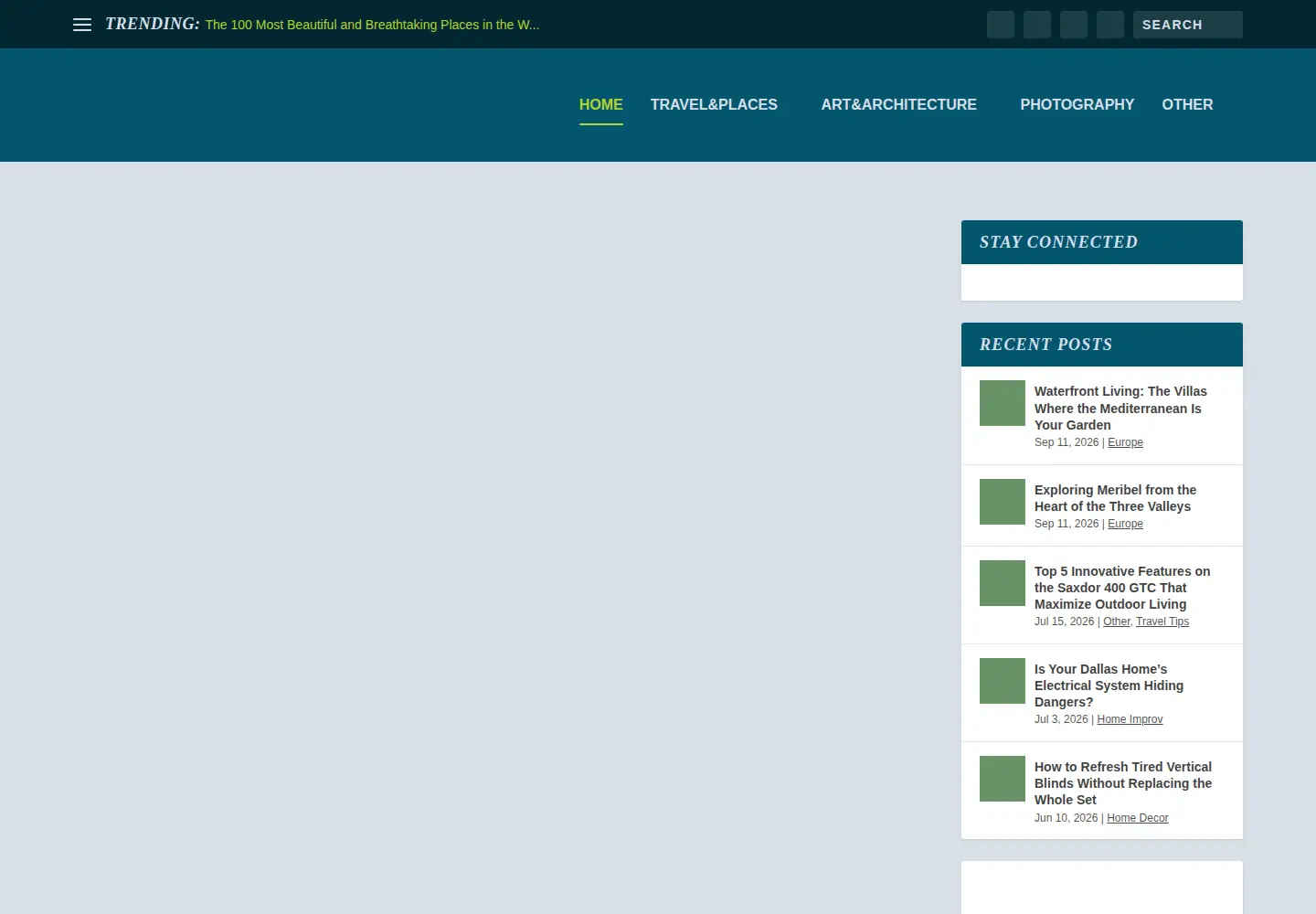Click the "TRENDING:" label
This screenshot has width=1316, height=914.
tap(153, 24)
